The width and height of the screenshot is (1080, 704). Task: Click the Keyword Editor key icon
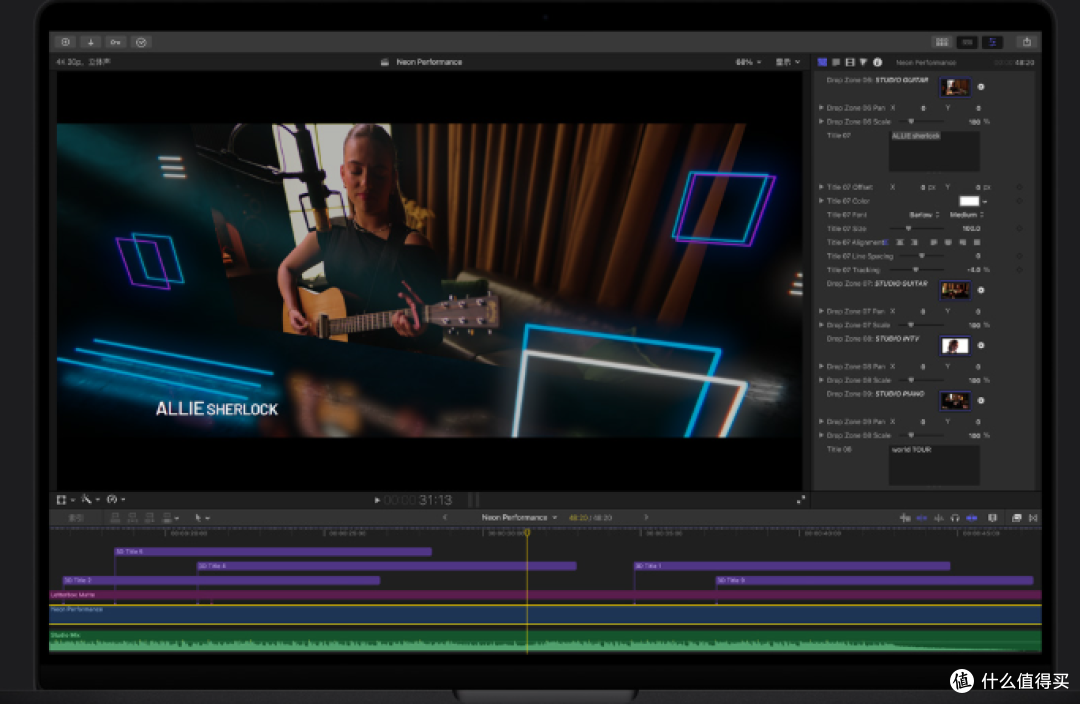coord(116,42)
